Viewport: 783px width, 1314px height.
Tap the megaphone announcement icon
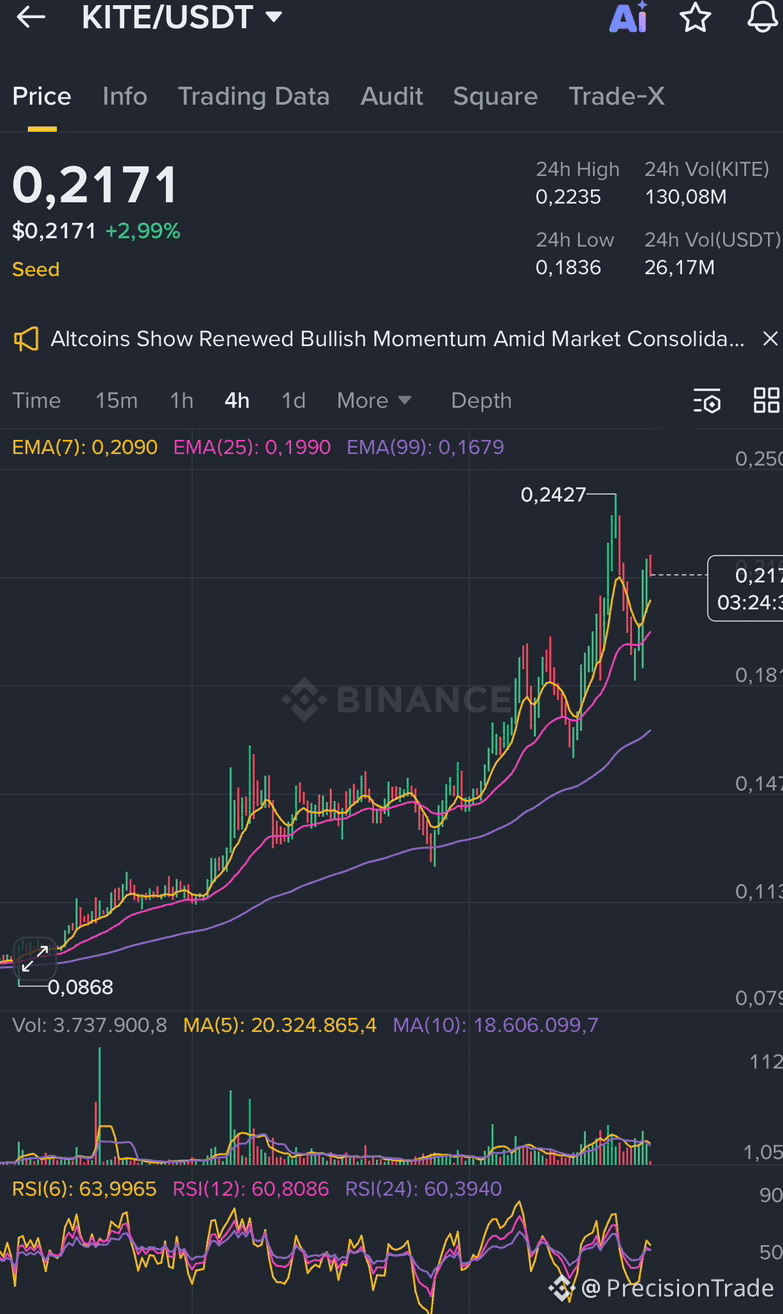pos(26,339)
